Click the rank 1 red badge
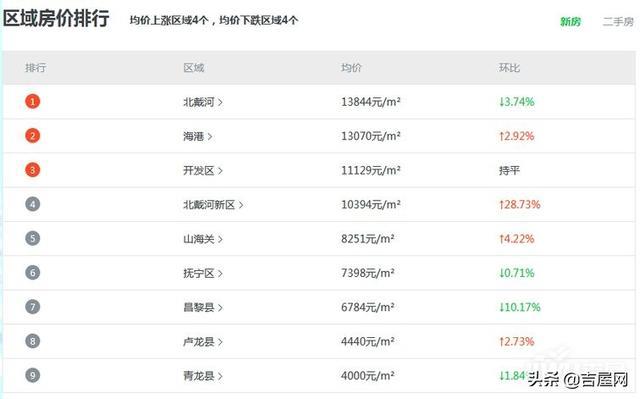640x399 pixels. (x=33, y=101)
